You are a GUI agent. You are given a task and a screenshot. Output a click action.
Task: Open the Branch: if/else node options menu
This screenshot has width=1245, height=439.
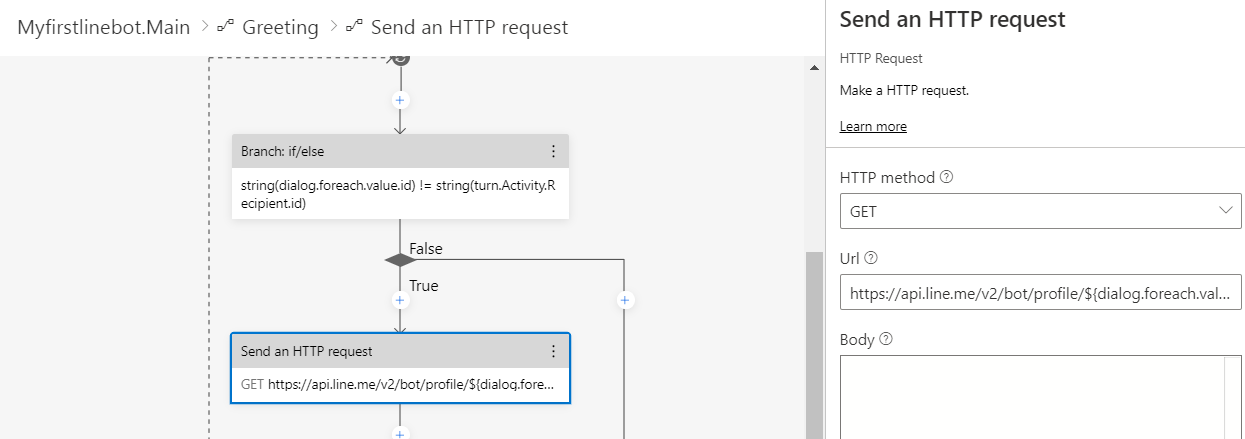[553, 152]
